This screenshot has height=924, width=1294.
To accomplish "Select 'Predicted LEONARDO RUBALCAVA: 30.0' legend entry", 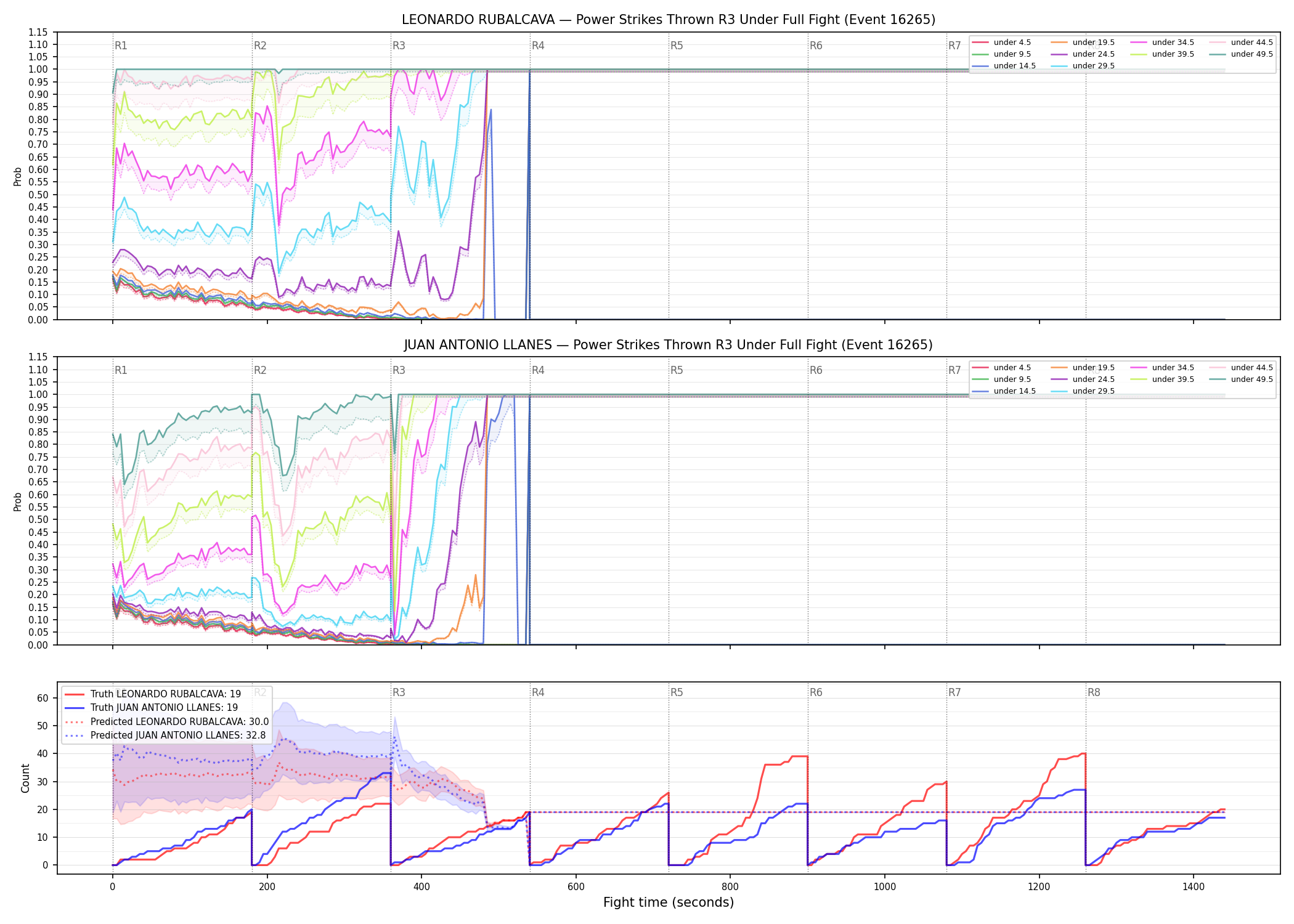I will (x=166, y=722).
